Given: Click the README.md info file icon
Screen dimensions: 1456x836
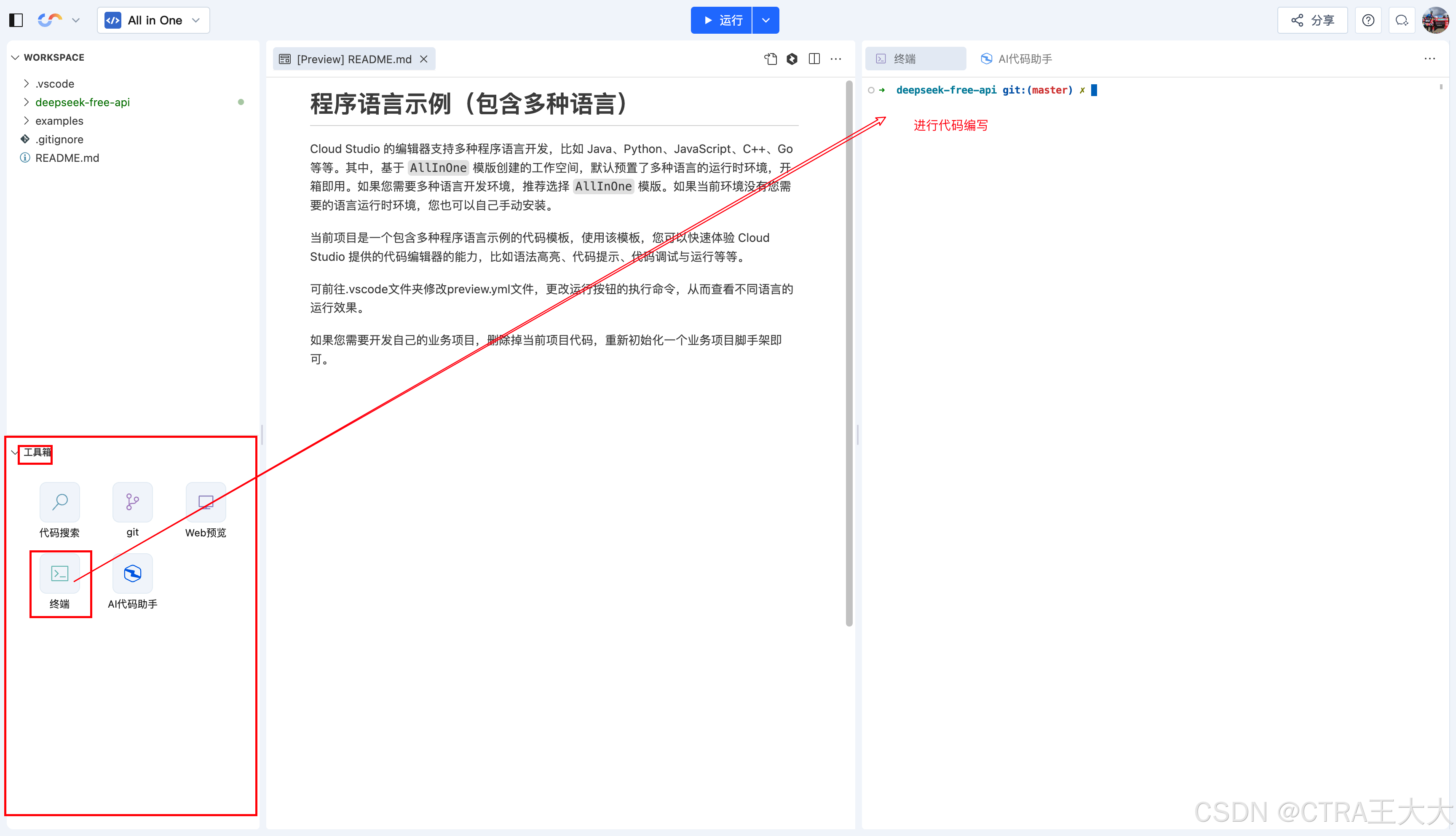Looking at the screenshot, I should 25,158.
